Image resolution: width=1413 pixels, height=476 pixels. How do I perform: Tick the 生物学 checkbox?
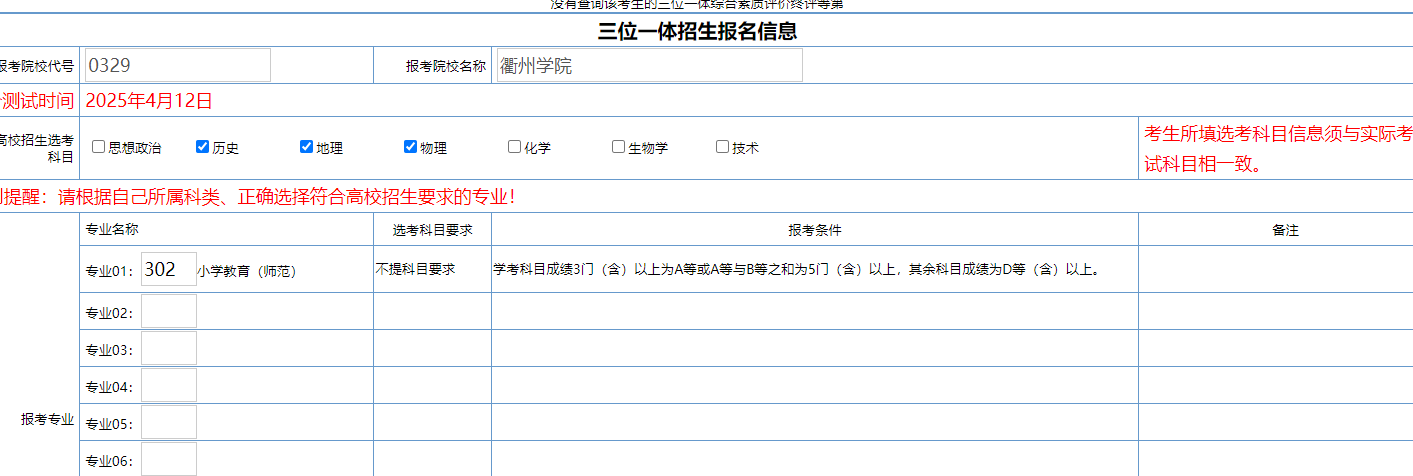coord(619,147)
